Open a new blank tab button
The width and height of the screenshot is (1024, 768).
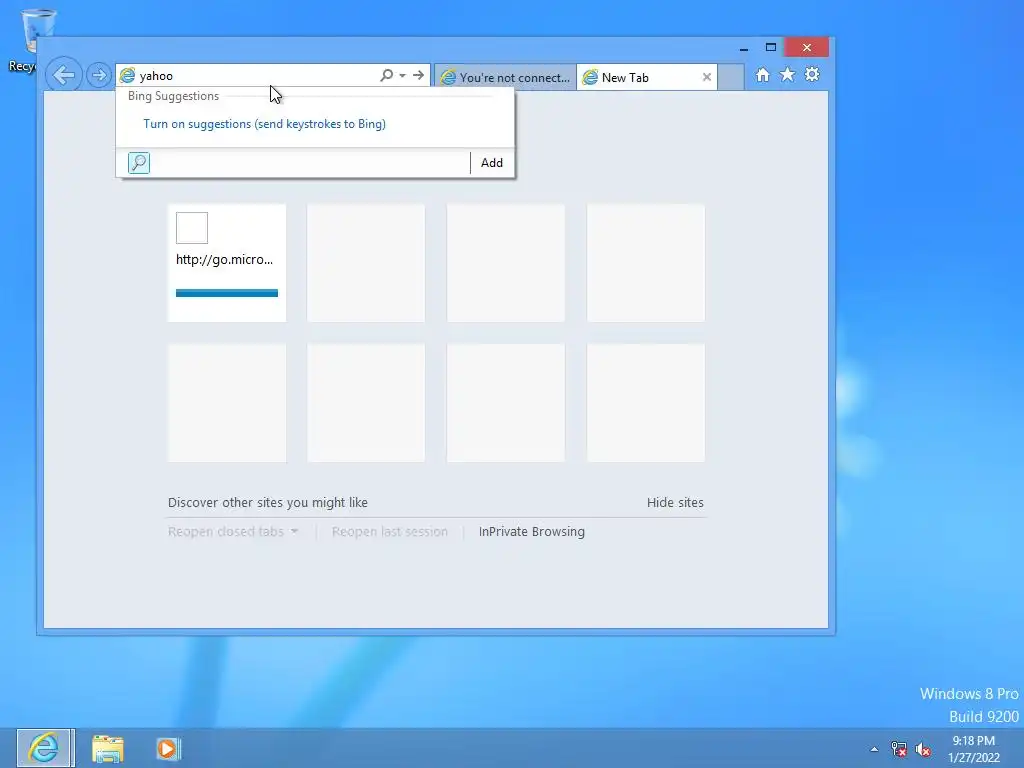pyautogui.click(x=731, y=77)
